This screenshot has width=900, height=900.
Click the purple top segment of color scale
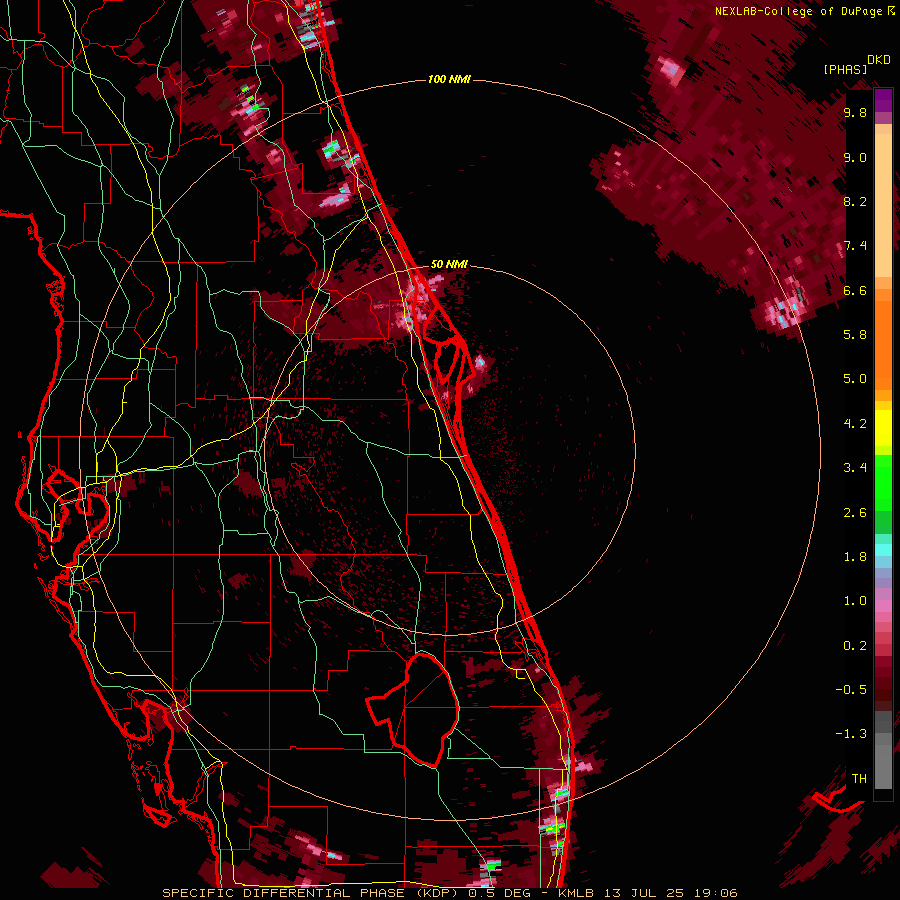click(883, 100)
